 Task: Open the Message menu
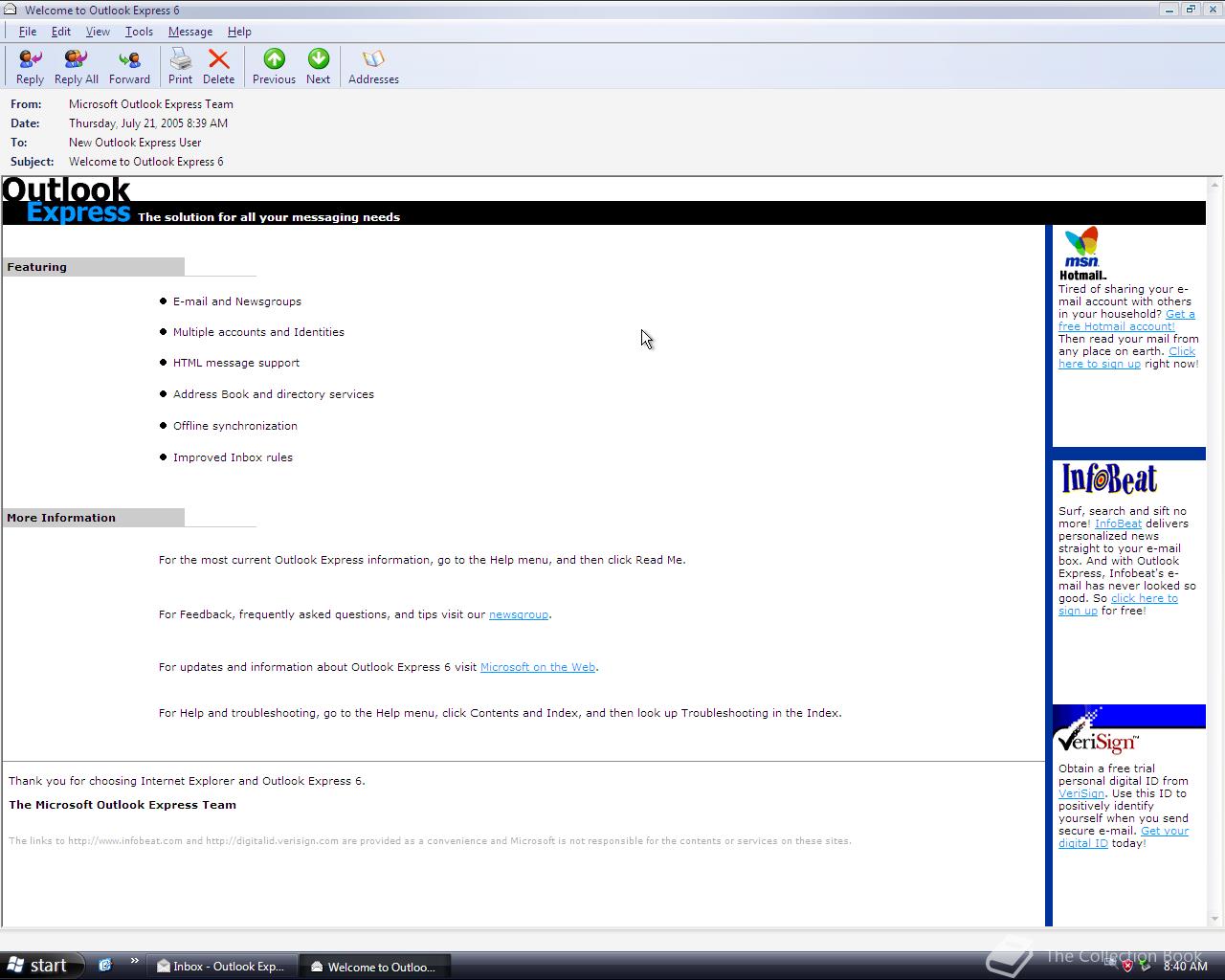pos(190,32)
